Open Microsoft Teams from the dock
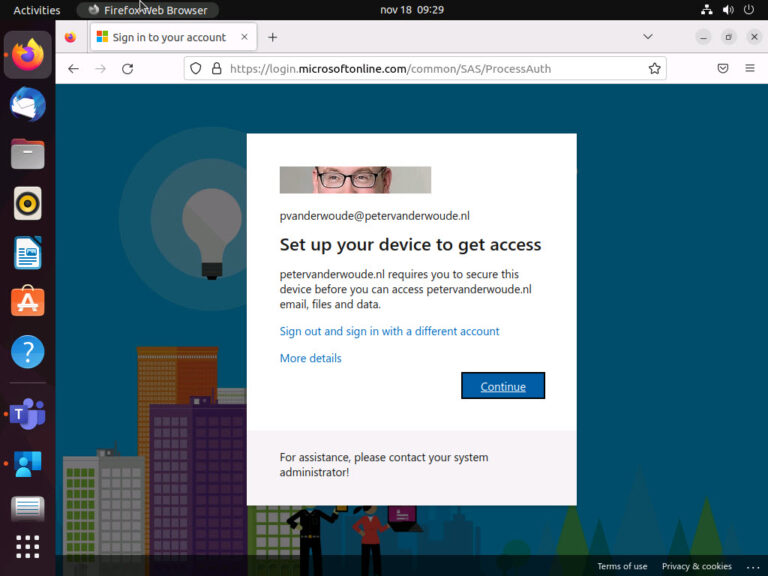768x576 pixels. coord(27,412)
